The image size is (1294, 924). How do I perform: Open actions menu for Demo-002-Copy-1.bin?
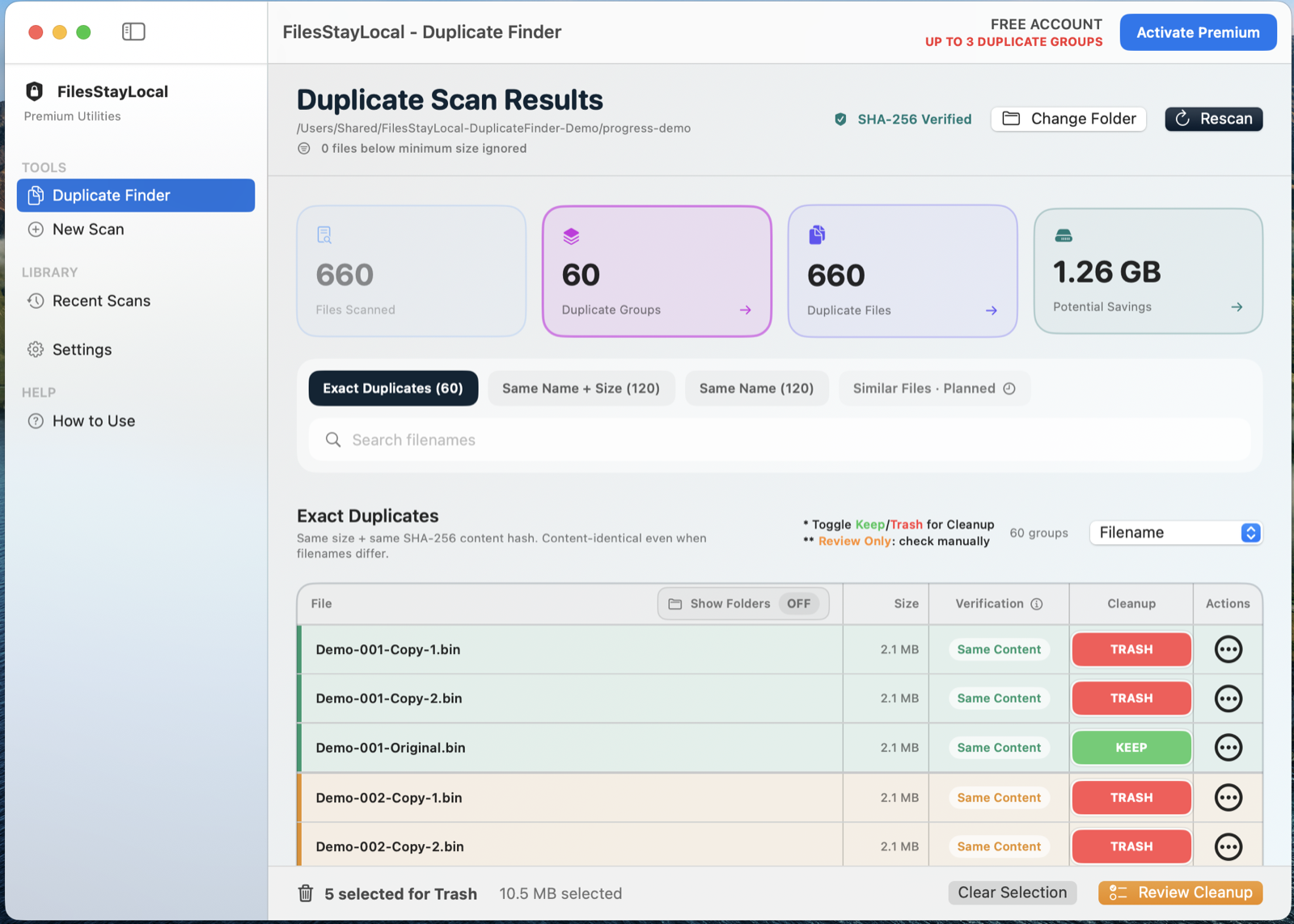click(x=1228, y=798)
